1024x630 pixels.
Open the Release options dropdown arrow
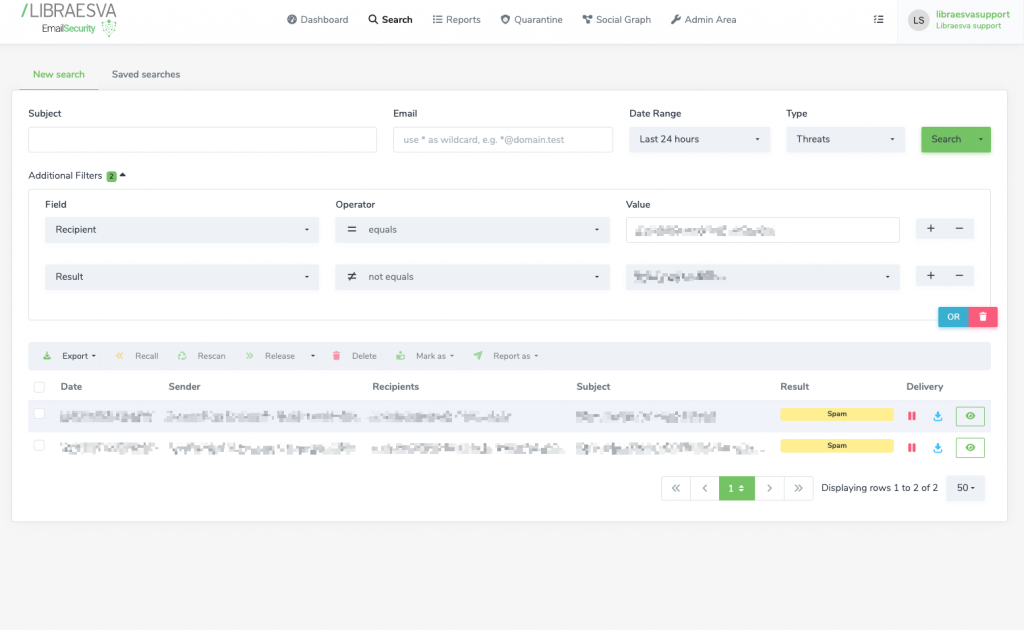(313, 356)
